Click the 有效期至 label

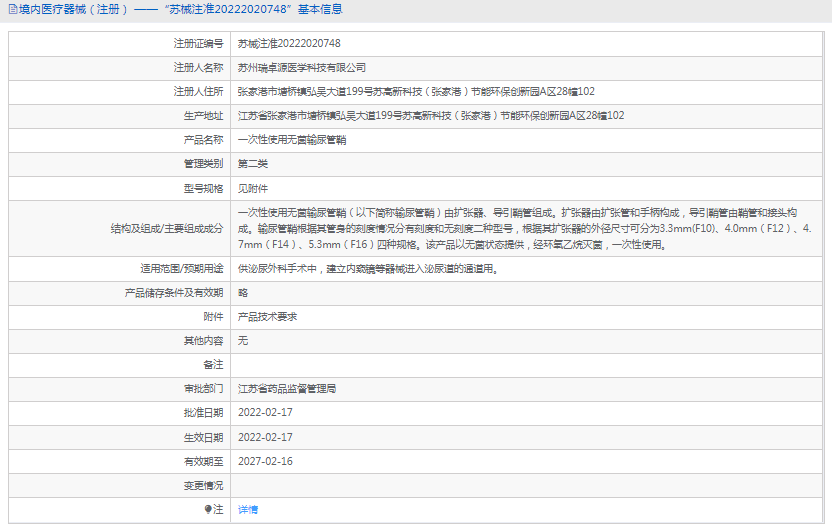coord(204,462)
